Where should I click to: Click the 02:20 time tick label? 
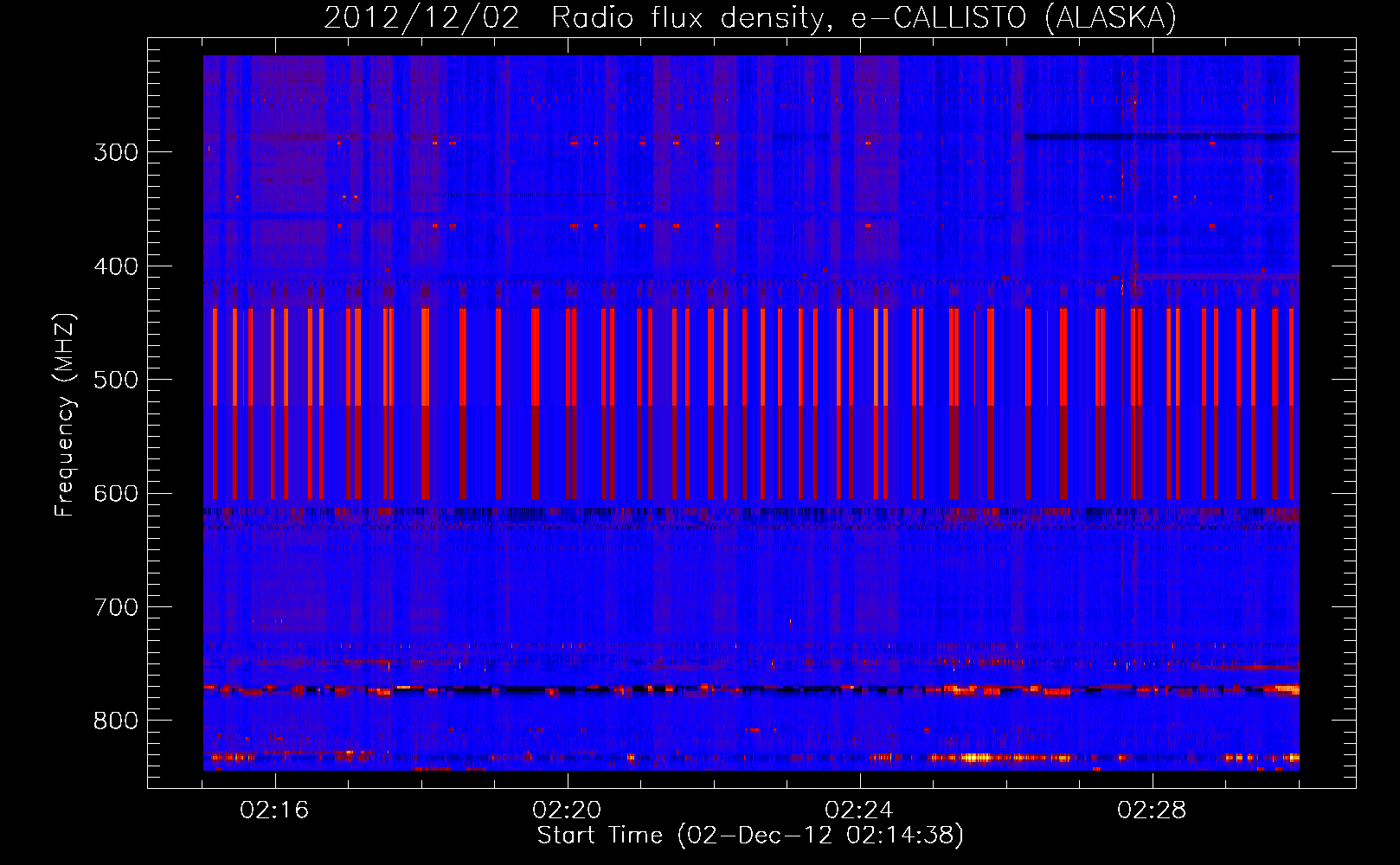tap(567, 811)
